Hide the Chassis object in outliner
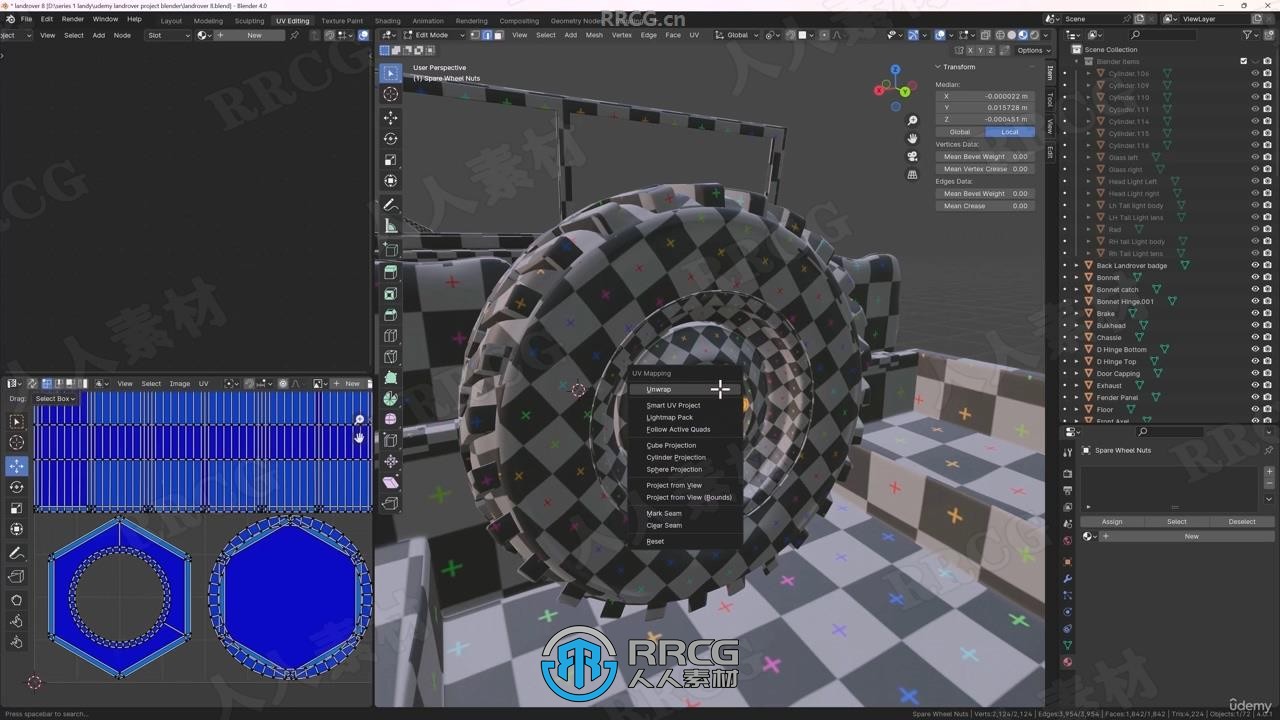Screen dimensions: 1280x720 [1255, 338]
